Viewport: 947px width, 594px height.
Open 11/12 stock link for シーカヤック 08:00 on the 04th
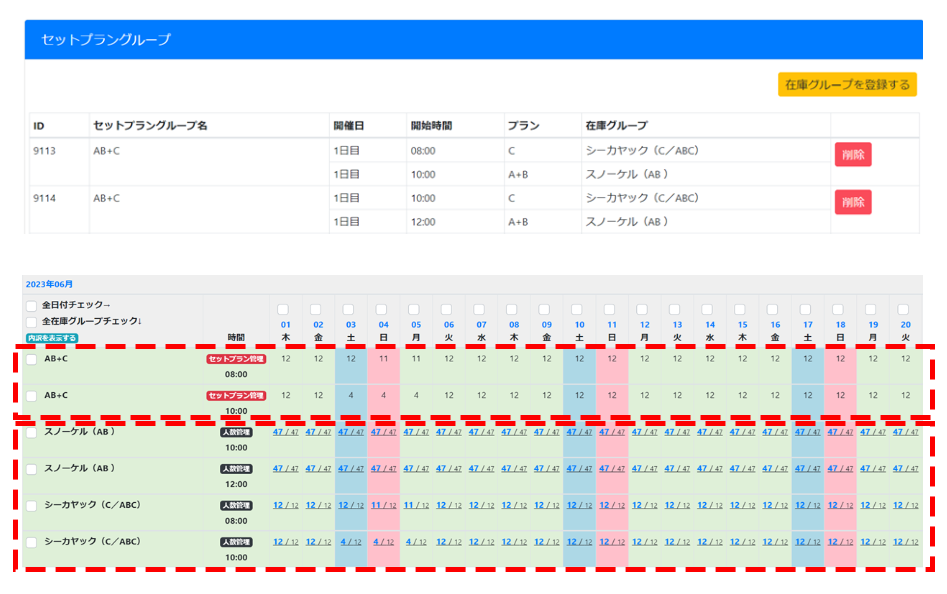coord(382,506)
